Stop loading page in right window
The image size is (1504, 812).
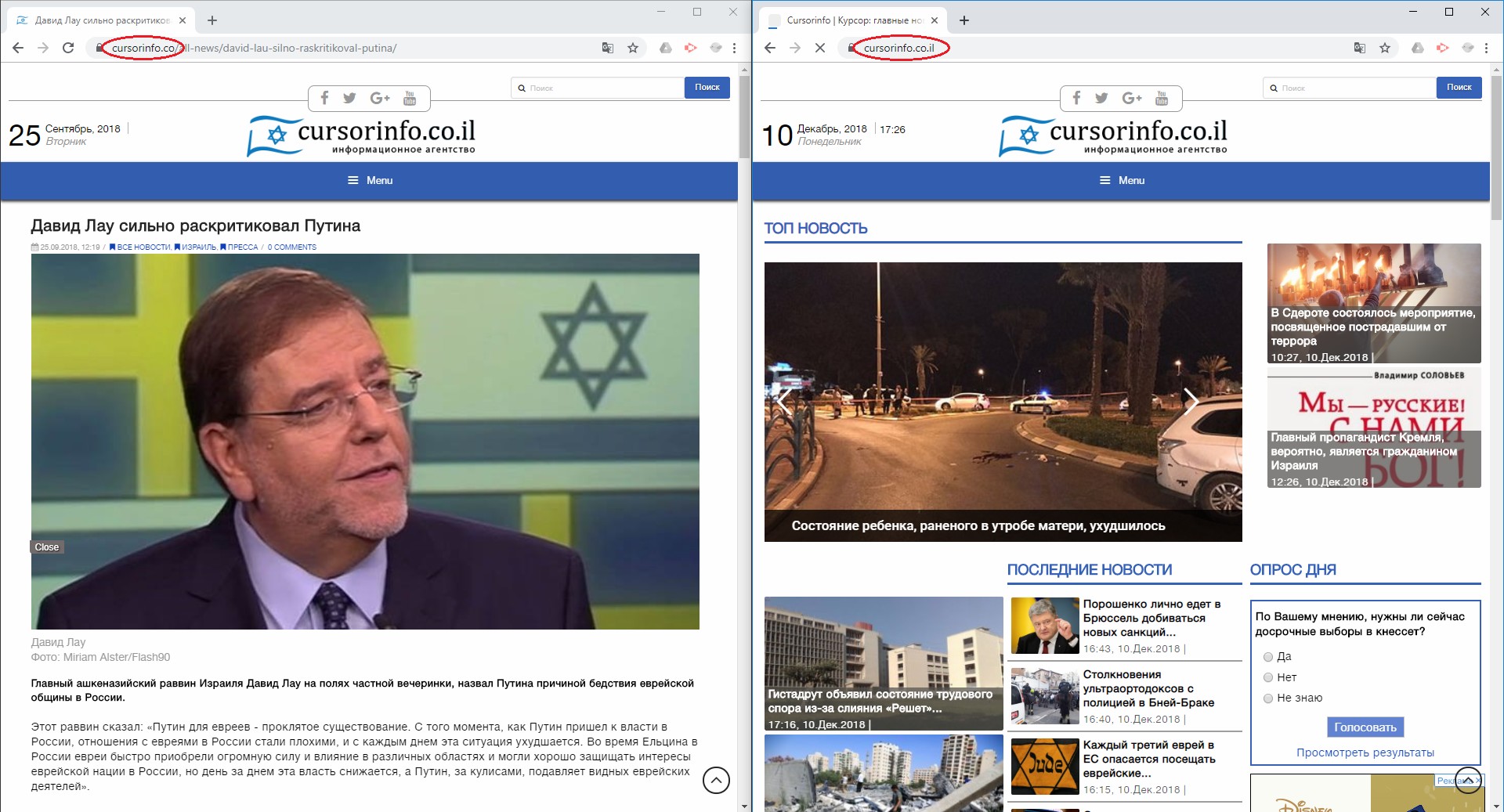[820, 48]
